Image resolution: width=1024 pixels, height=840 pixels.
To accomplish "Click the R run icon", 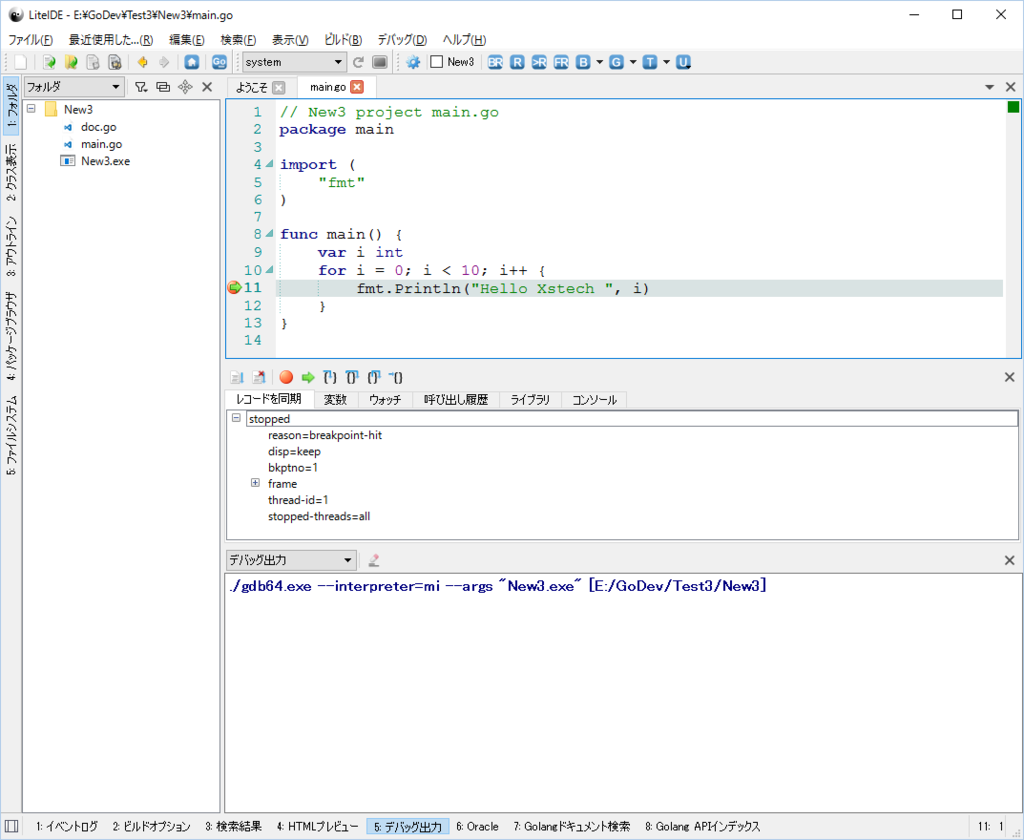I will click(517, 62).
